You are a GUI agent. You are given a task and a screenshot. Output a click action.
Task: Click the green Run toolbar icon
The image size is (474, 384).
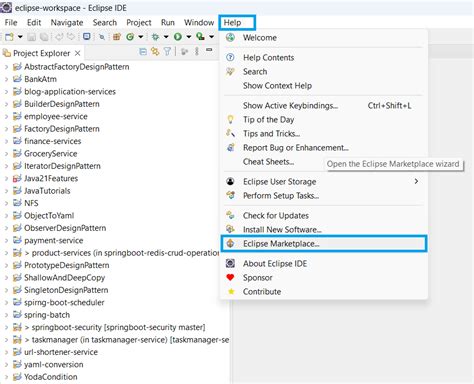click(178, 37)
